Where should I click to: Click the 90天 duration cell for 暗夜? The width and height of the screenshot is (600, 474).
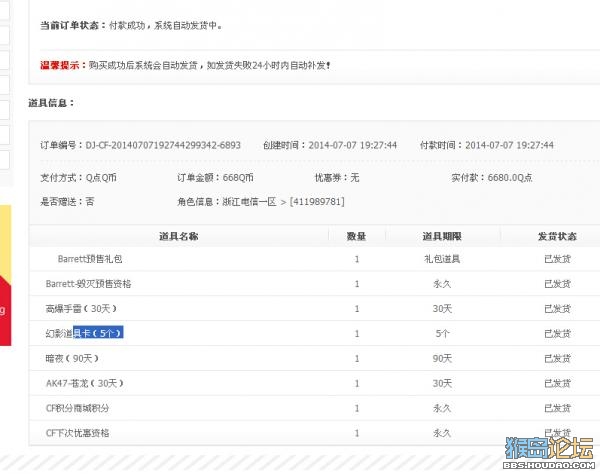(x=442, y=358)
